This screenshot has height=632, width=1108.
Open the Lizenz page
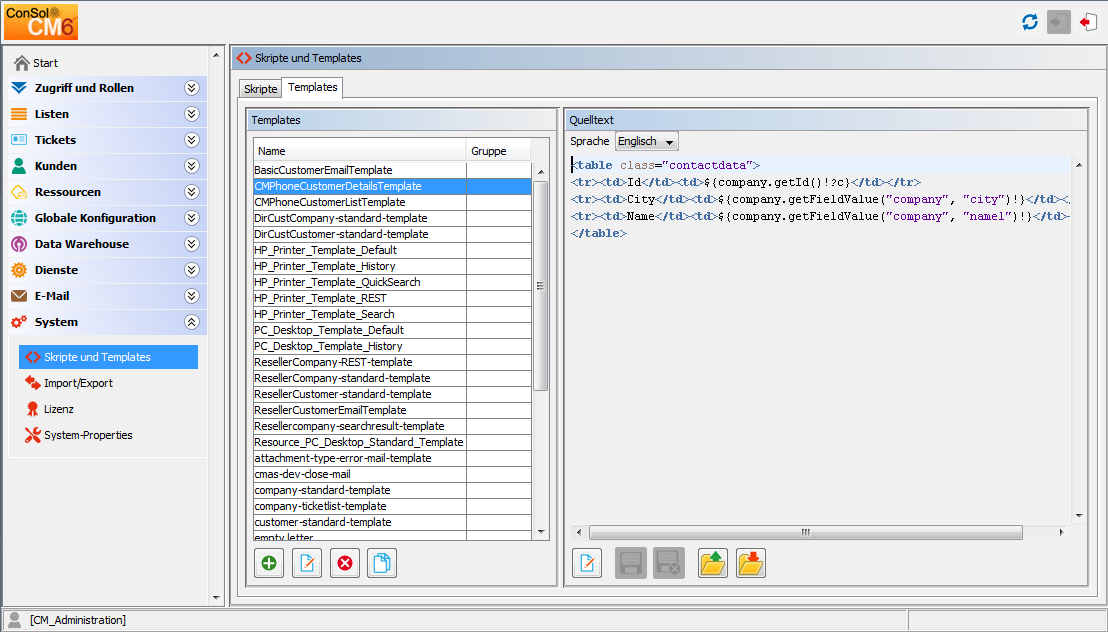(x=59, y=409)
